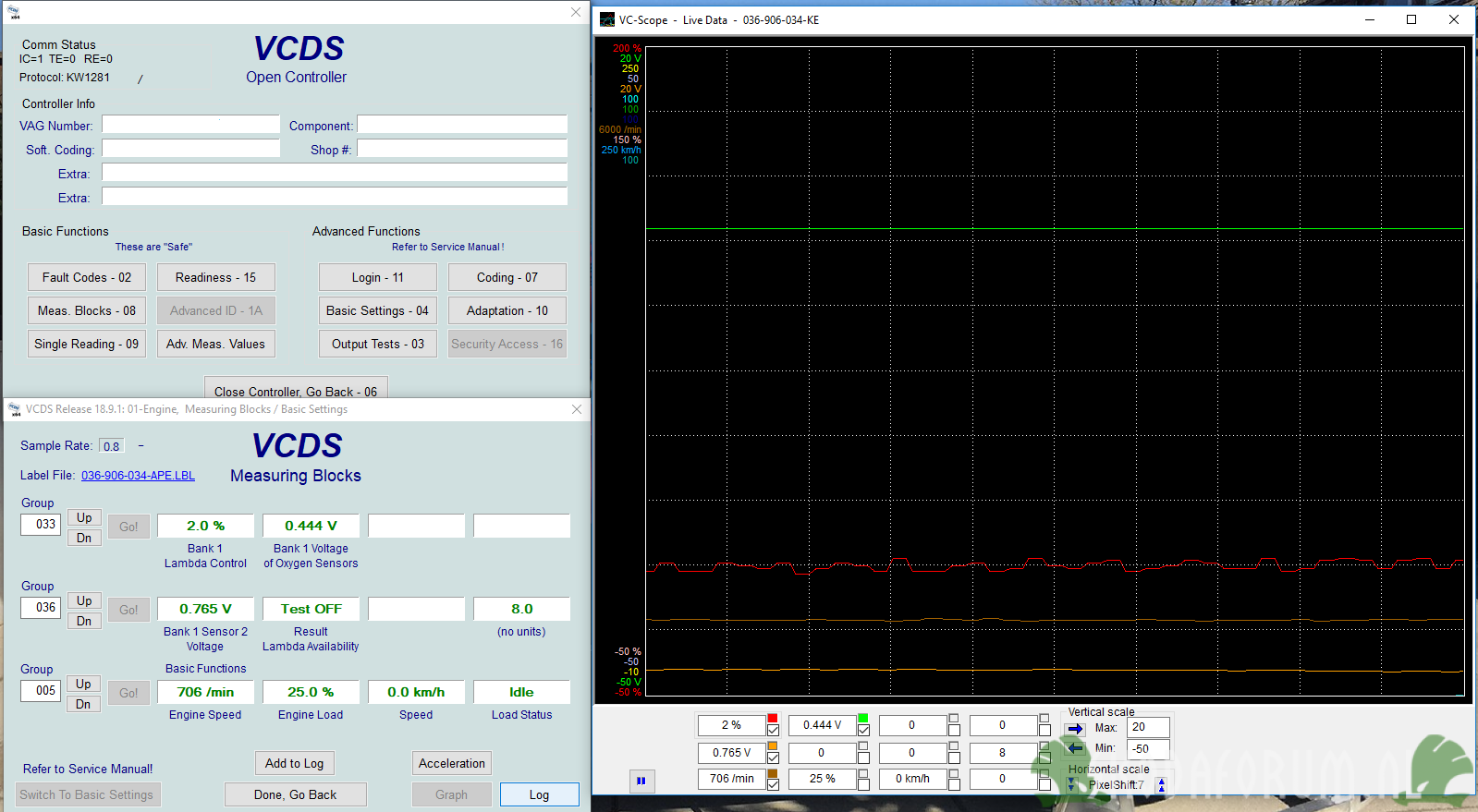The image size is (1478, 812).
Task: Click VCDS icon in Measuring Blocks title bar
Action: pos(14,409)
